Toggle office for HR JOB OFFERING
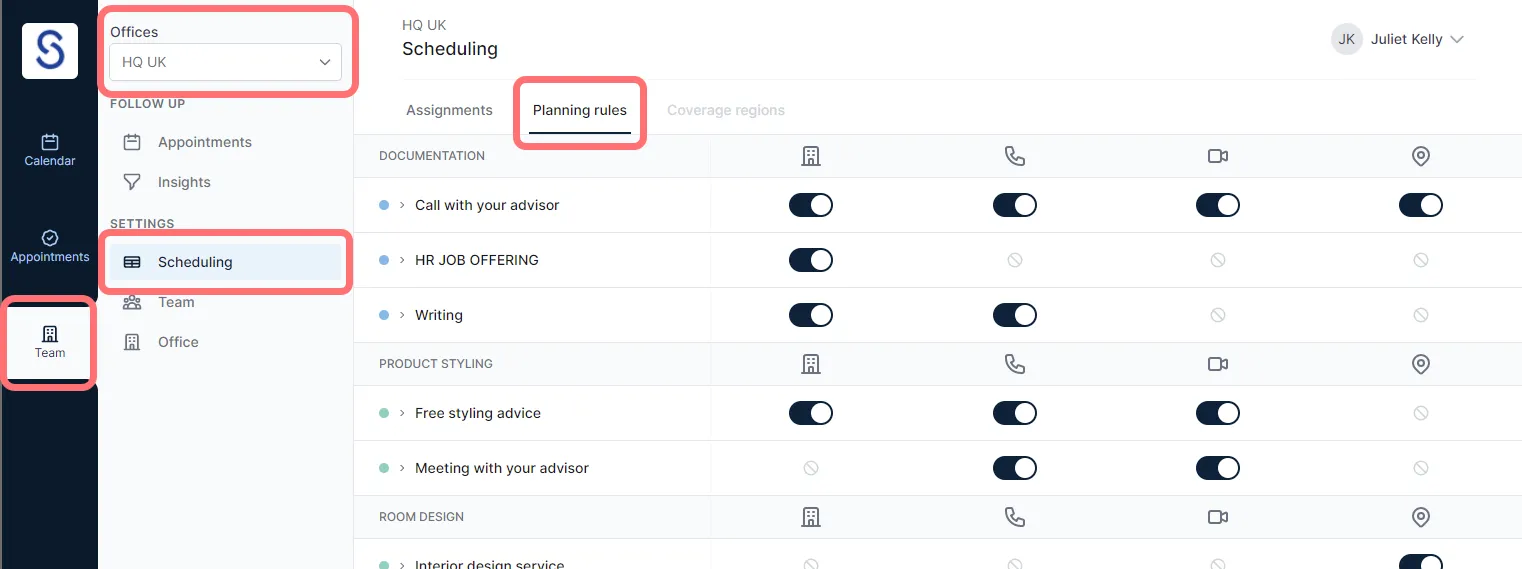Image resolution: width=1522 pixels, height=569 pixels. pos(811,260)
